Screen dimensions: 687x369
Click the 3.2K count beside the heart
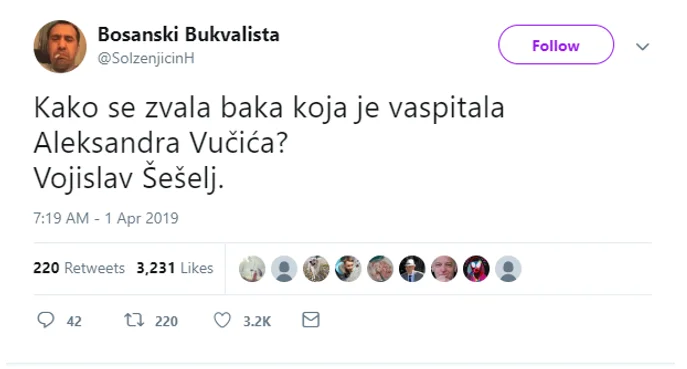(x=257, y=321)
